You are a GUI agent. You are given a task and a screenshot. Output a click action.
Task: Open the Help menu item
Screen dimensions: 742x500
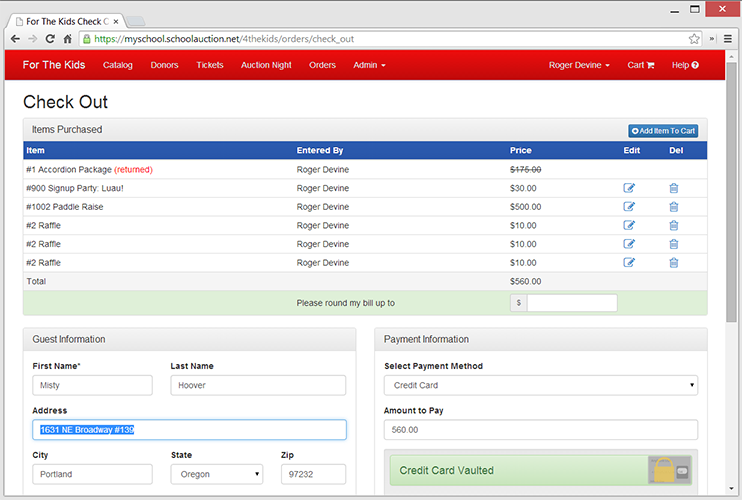(x=685, y=65)
